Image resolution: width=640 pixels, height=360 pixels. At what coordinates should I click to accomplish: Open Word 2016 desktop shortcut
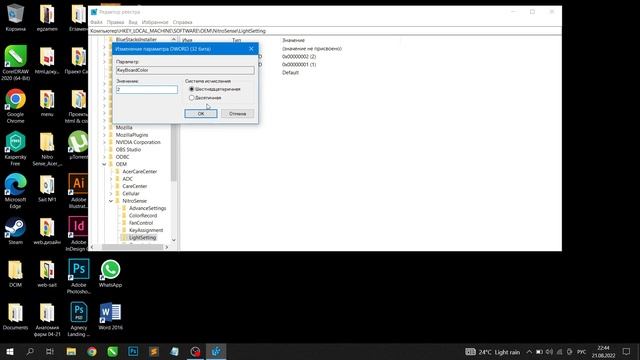click(110, 316)
